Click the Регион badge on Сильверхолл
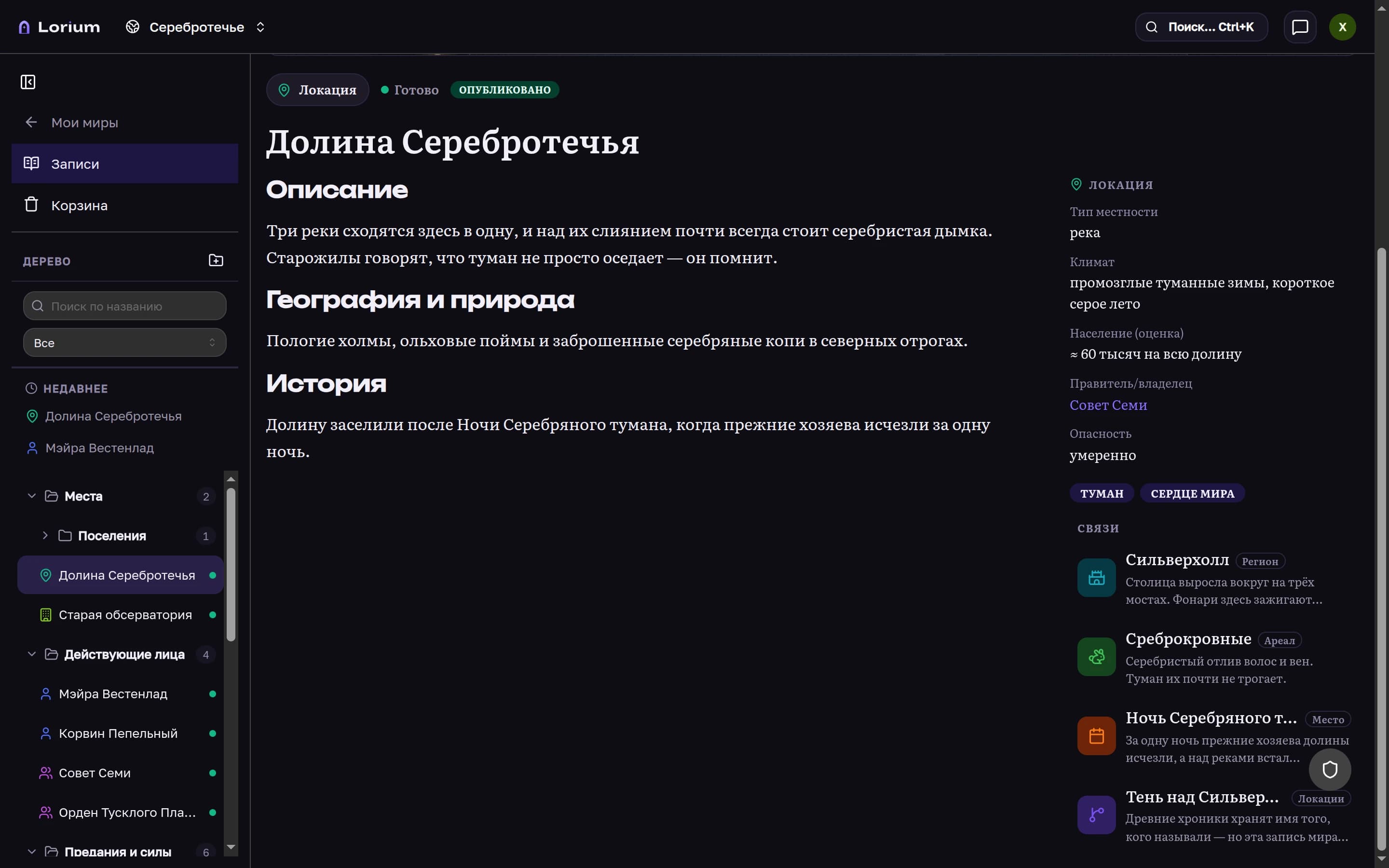1389x868 pixels. [1260, 561]
